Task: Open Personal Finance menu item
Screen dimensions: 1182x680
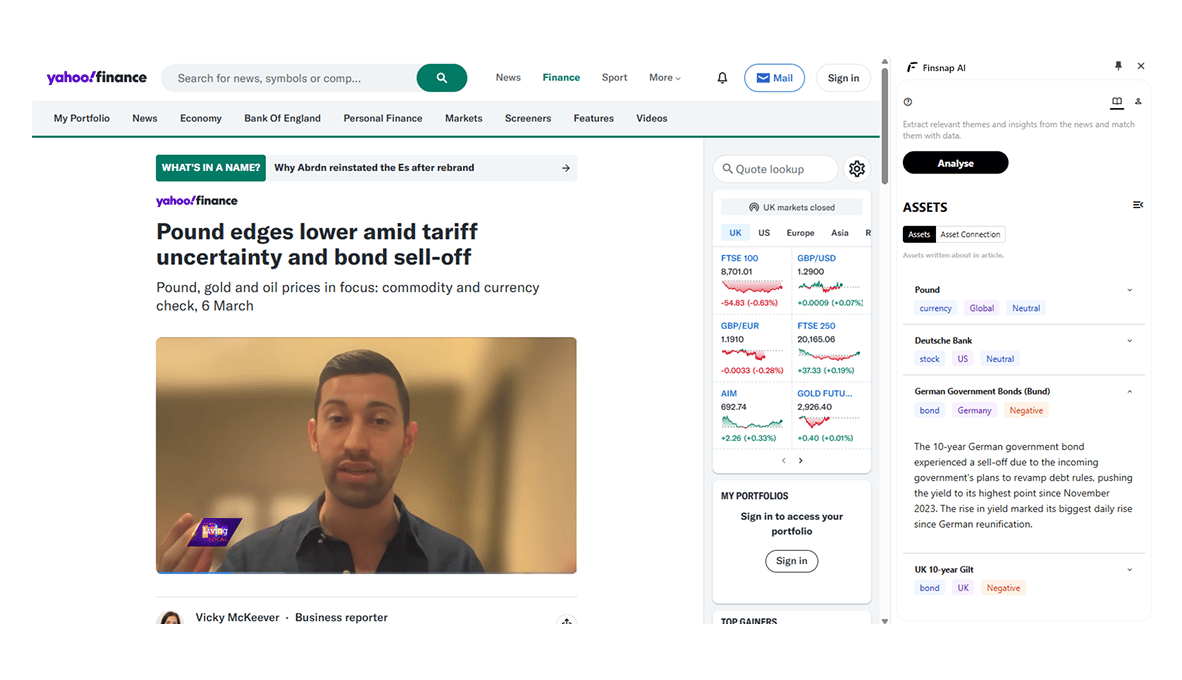Action: (383, 118)
